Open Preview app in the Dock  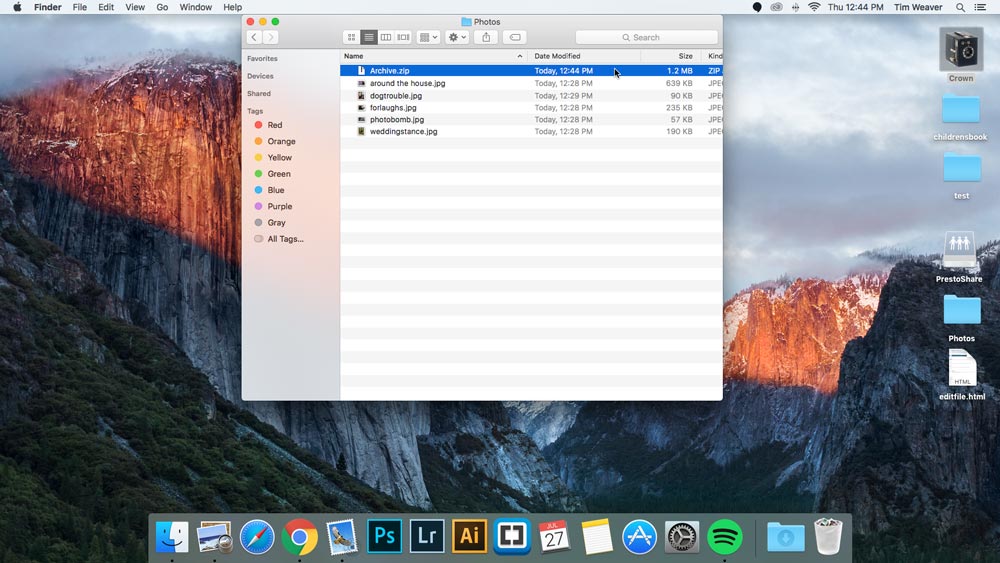[x=214, y=536]
